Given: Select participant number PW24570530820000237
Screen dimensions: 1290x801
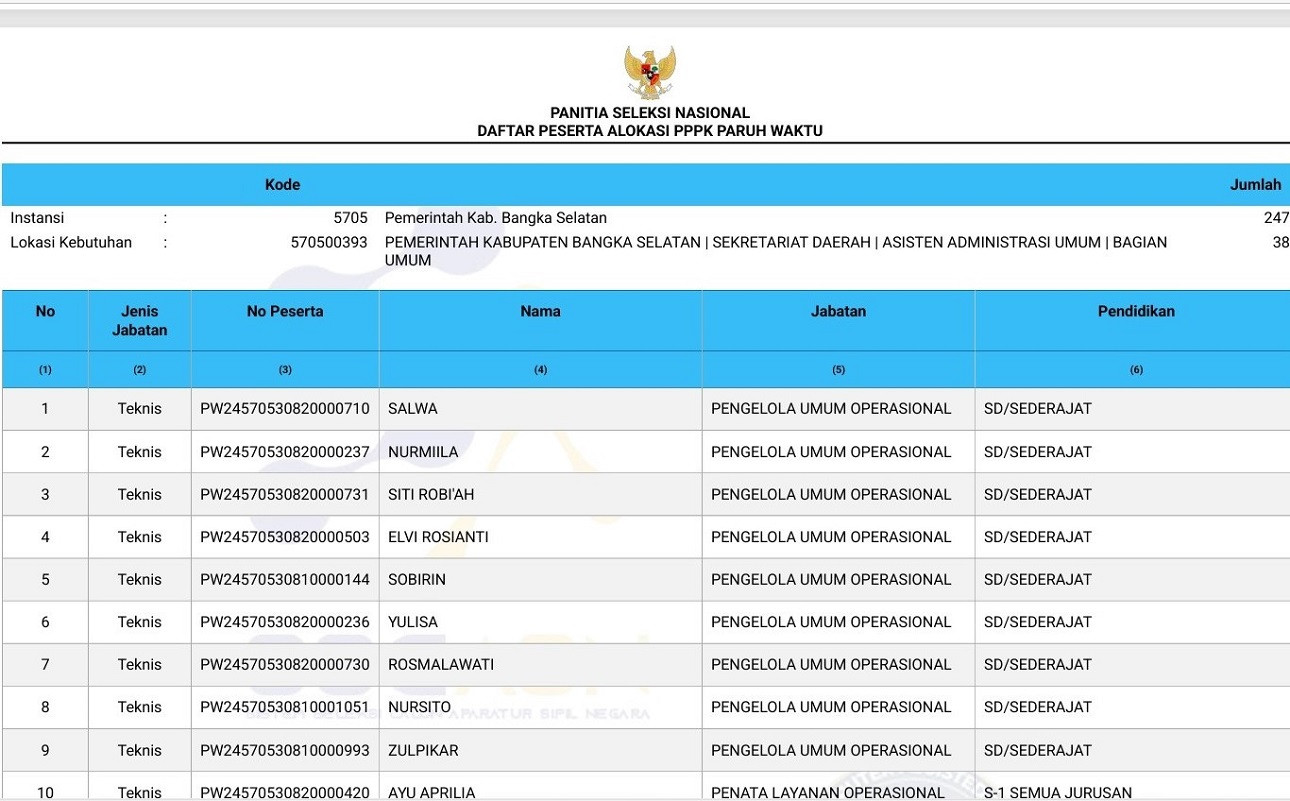Looking at the screenshot, I should point(285,452).
